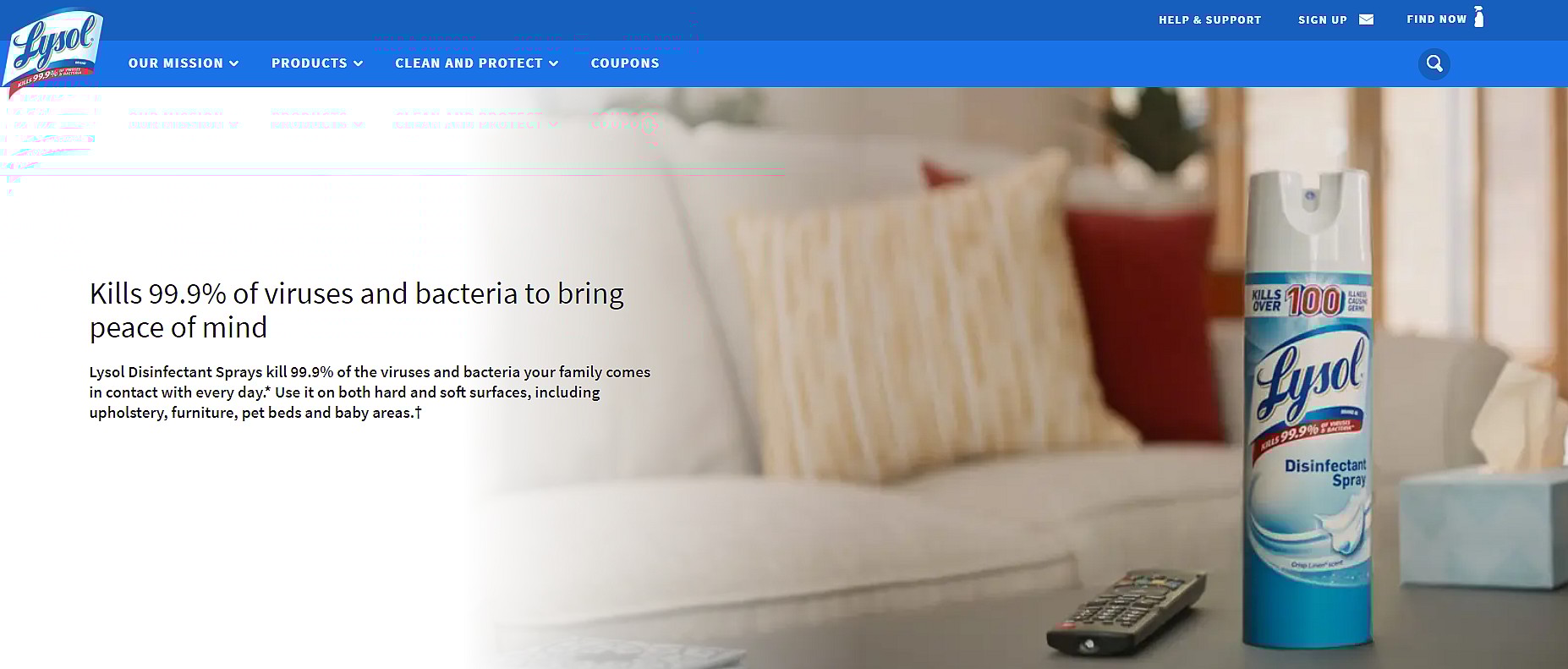Screen dimensions: 1568x669
Task: Click the spray bottle icon beside Find Now
Action: 1479,17
